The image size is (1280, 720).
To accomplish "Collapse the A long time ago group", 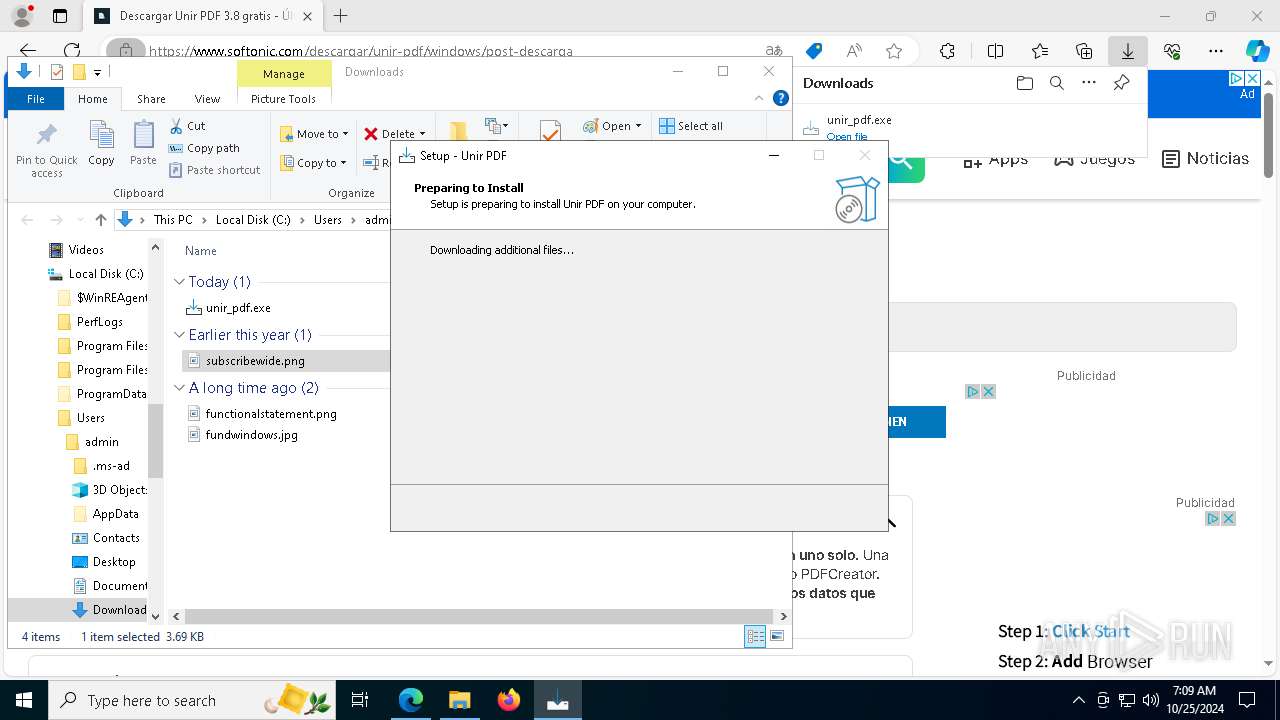I will [x=180, y=388].
